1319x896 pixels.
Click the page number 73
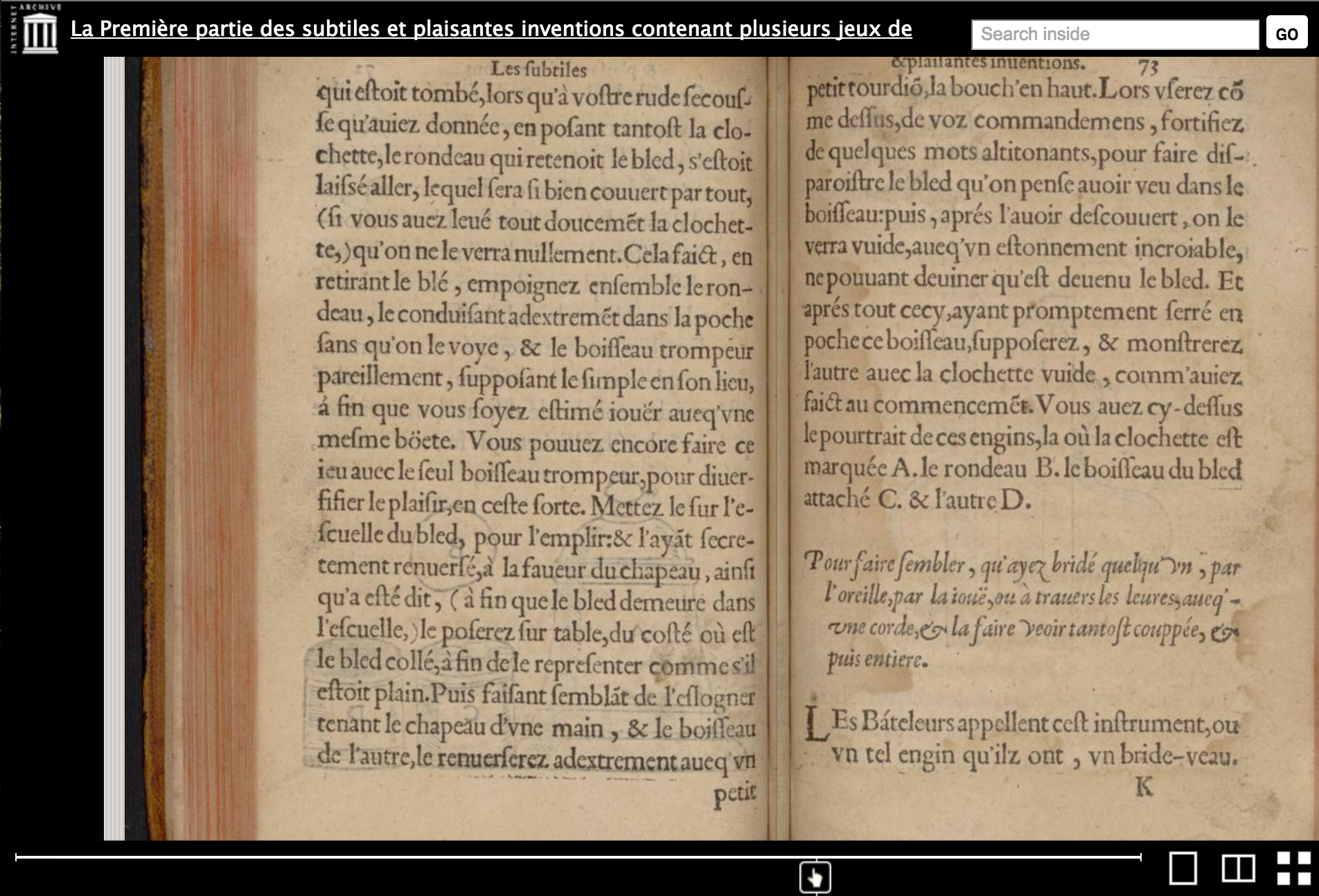[1148, 67]
